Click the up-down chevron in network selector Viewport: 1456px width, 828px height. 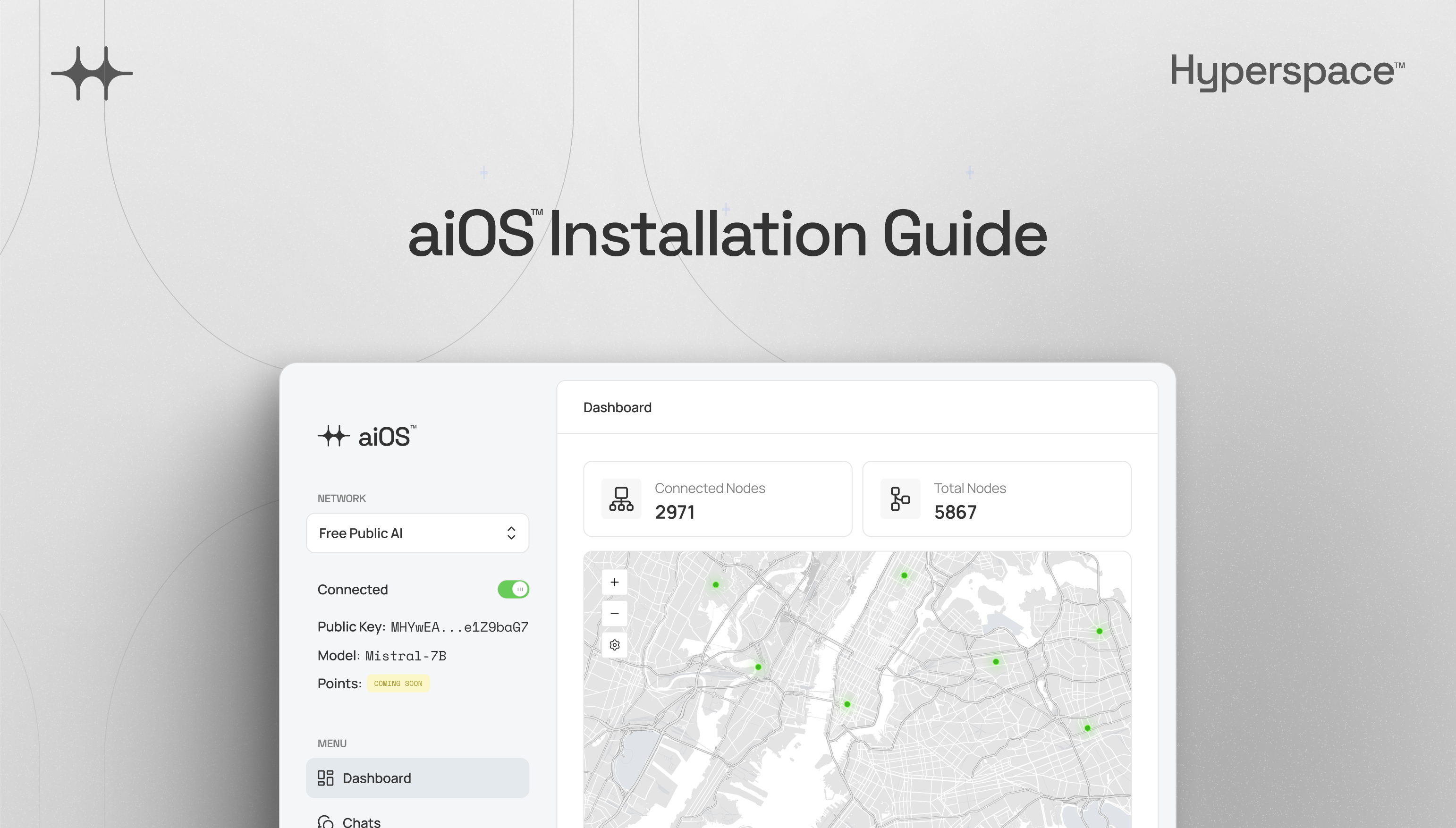(x=511, y=533)
